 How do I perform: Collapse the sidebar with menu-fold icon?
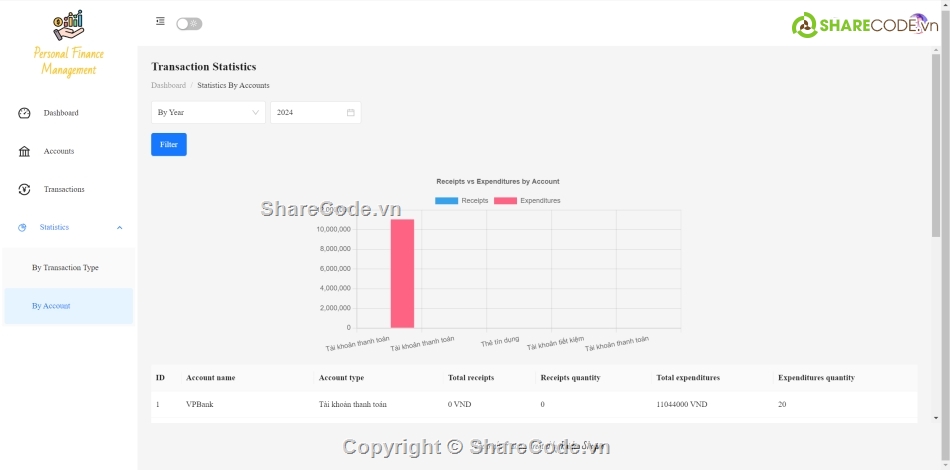pos(160,21)
